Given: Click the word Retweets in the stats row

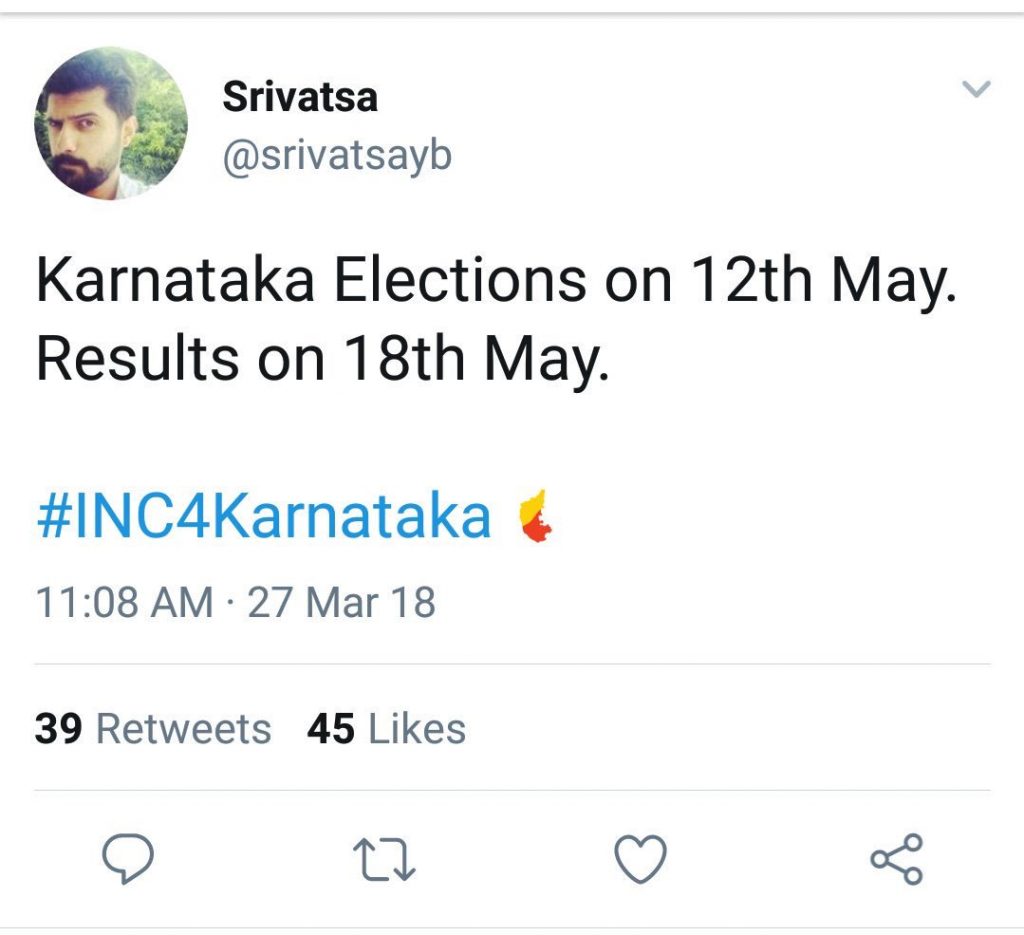Looking at the screenshot, I should (184, 729).
